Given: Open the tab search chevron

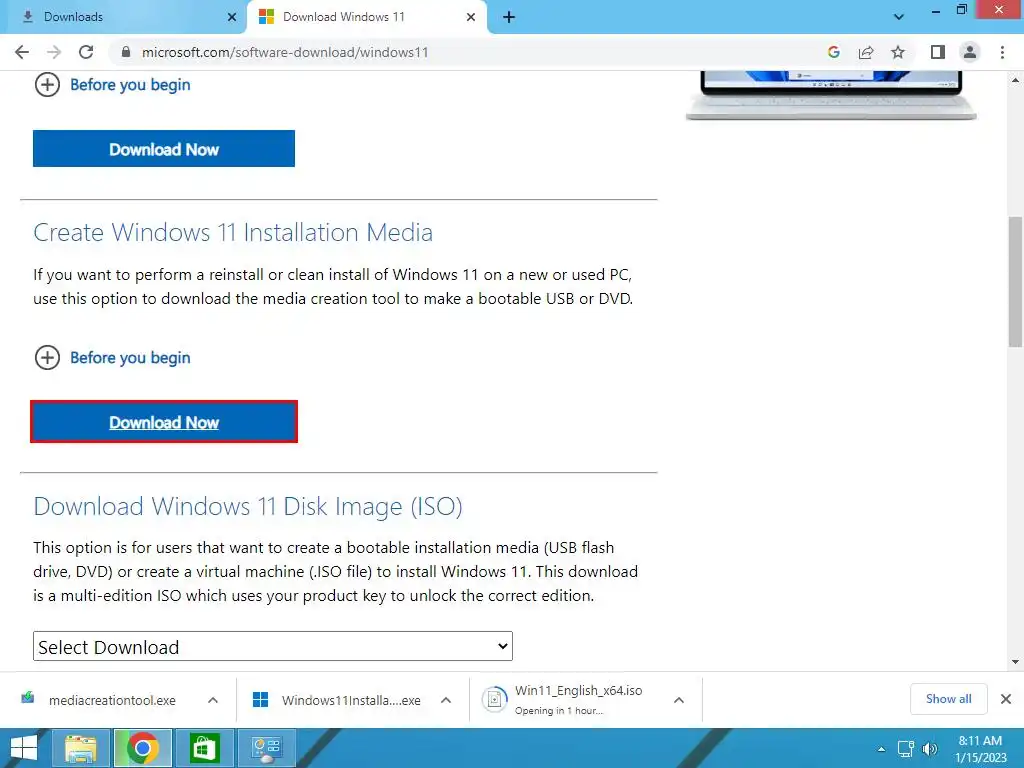Looking at the screenshot, I should pos(899,17).
